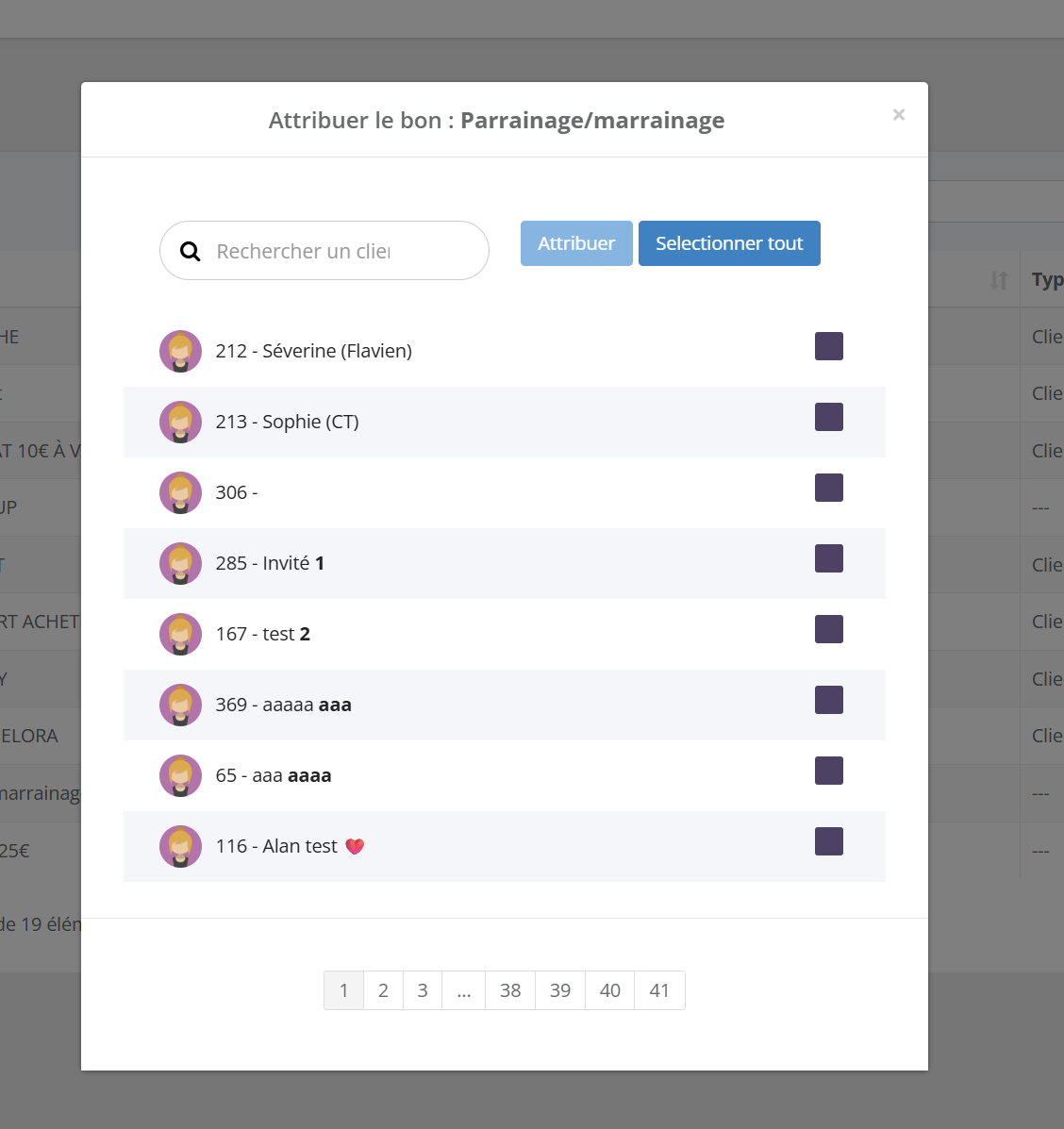
Task: Click the Selectionner tout button
Action: tap(729, 243)
